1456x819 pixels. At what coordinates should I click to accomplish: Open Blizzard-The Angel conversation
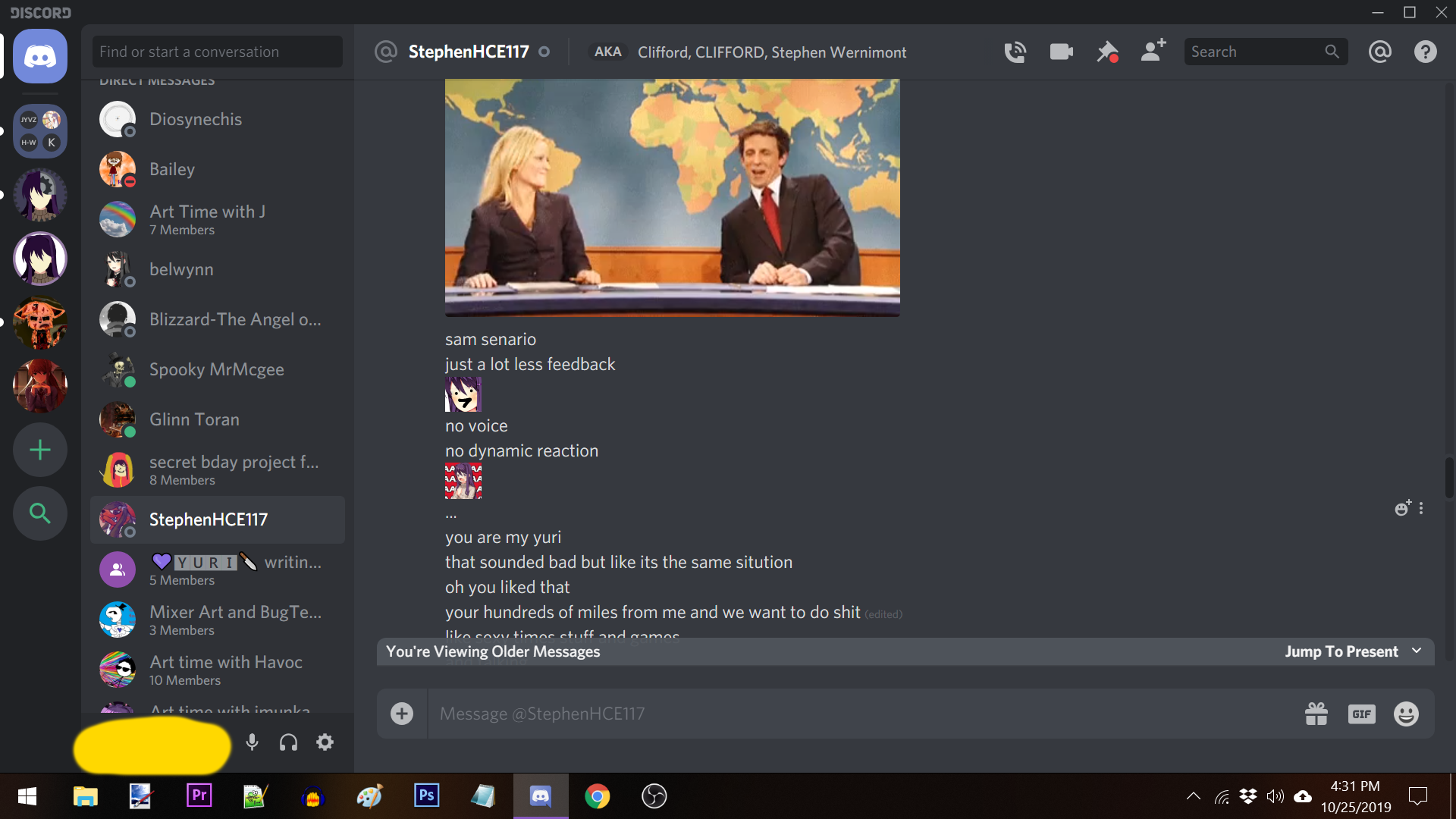pyautogui.click(x=218, y=319)
